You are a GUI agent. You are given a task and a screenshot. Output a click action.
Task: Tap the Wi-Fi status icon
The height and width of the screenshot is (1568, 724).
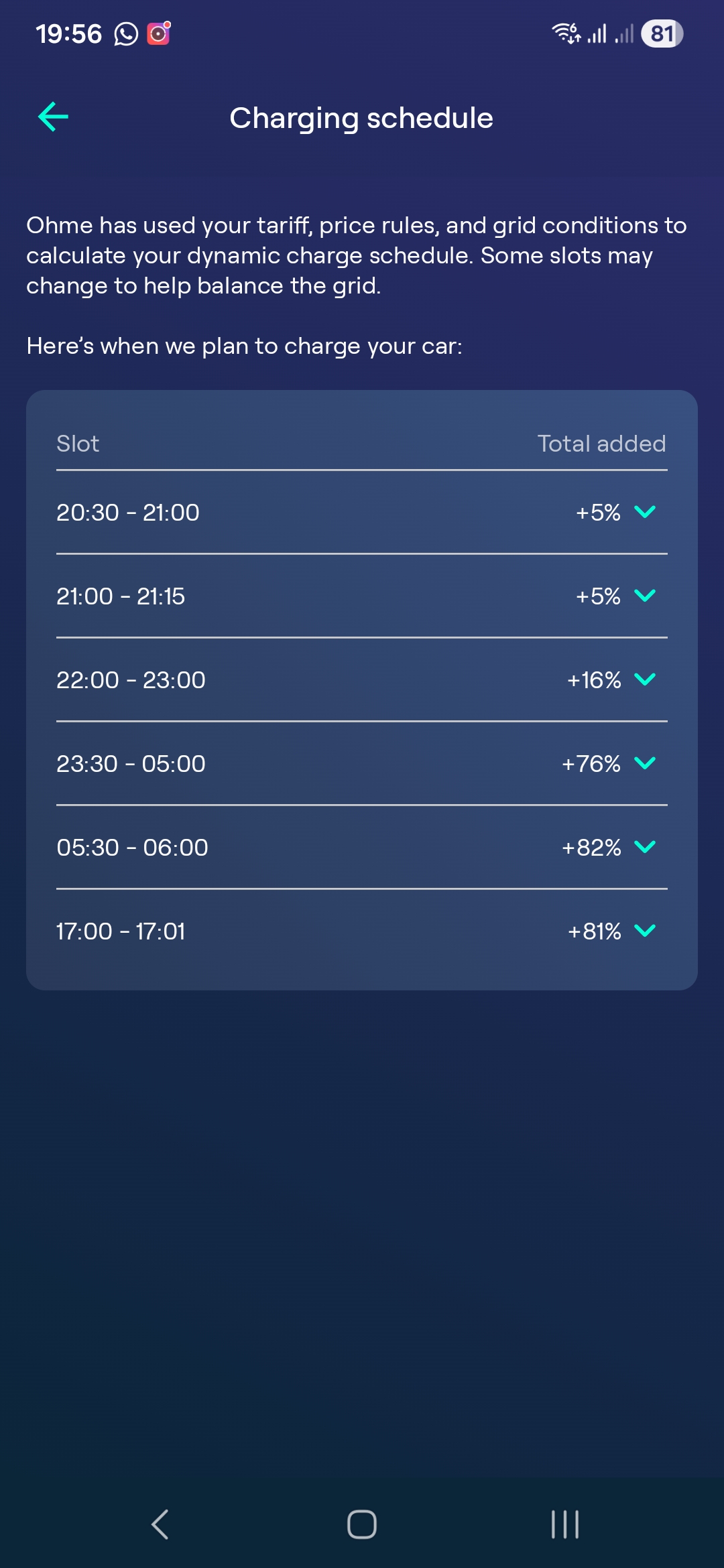pyautogui.click(x=566, y=33)
